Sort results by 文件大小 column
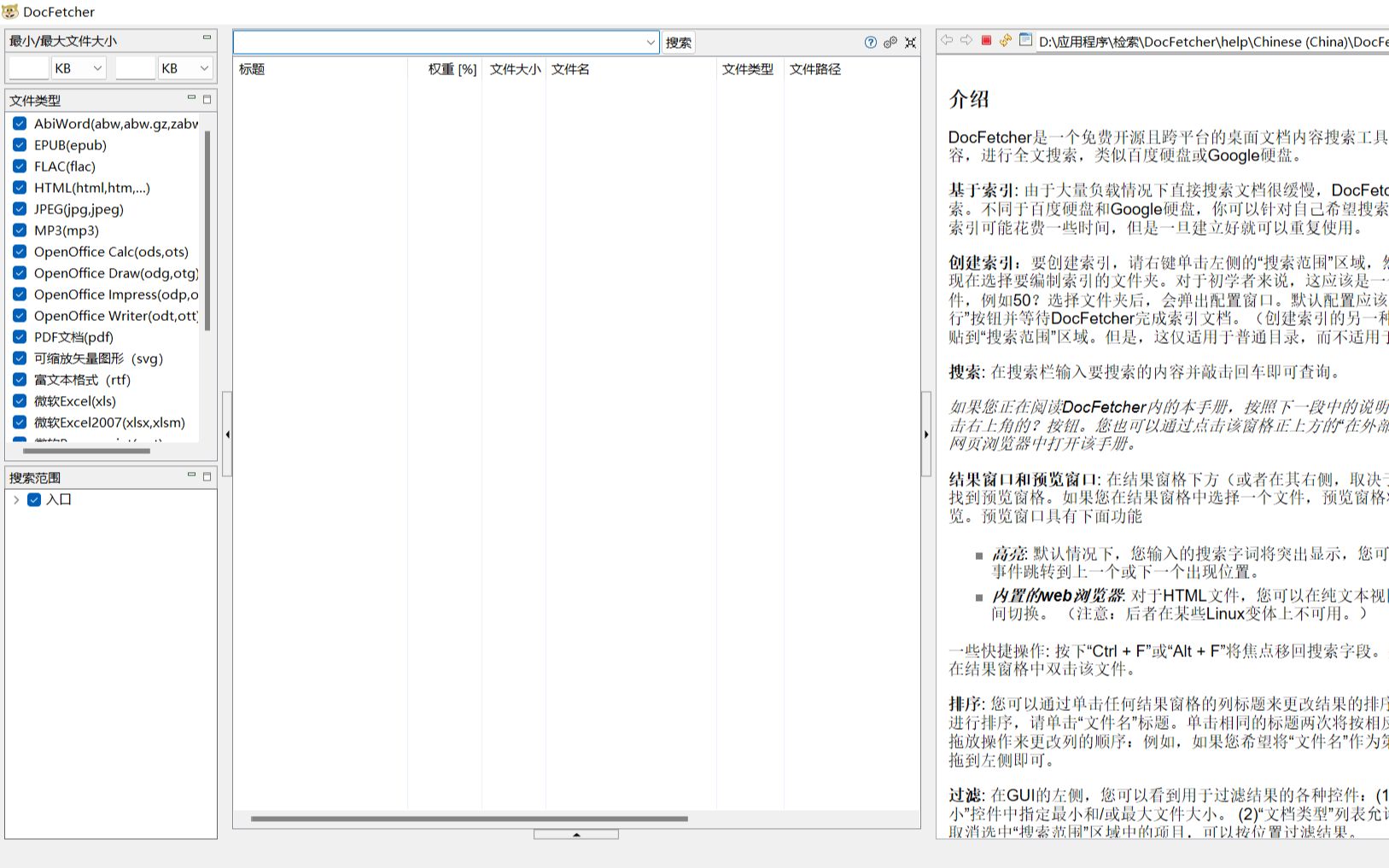1389x868 pixels. [514, 69]
